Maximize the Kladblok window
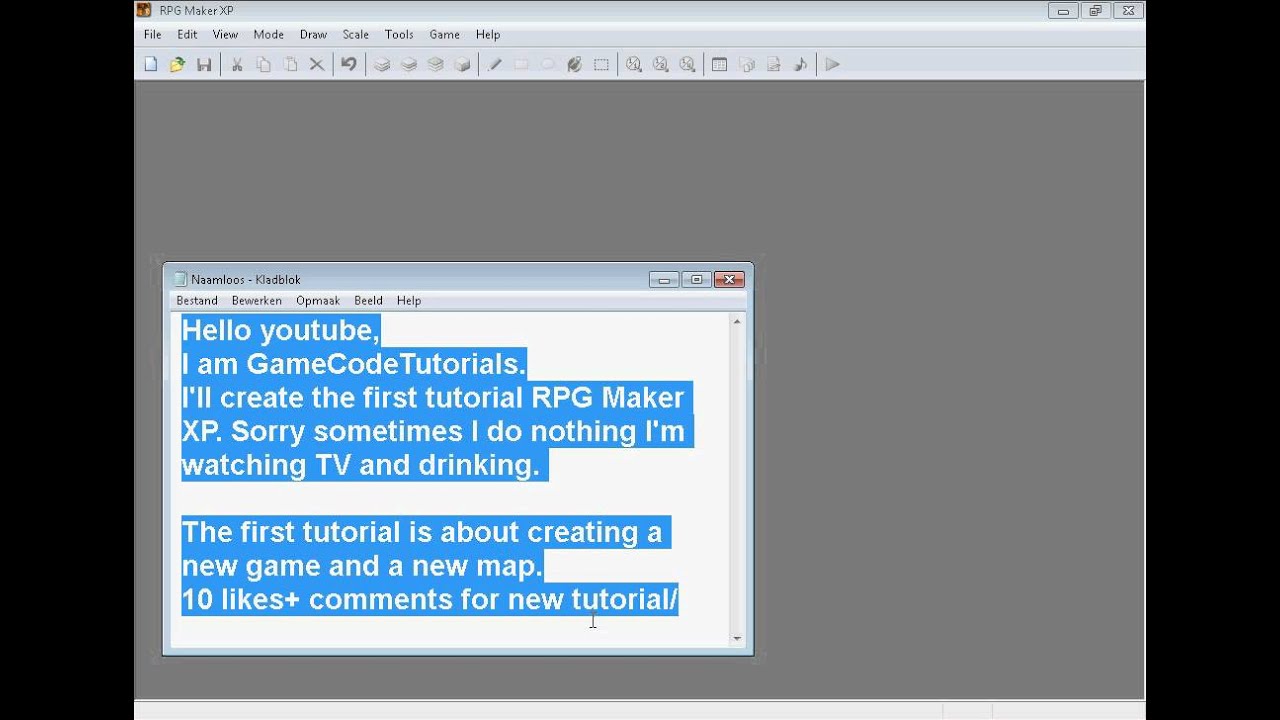The width and height of the screenshot is (1280, 720). pos(696,279)
